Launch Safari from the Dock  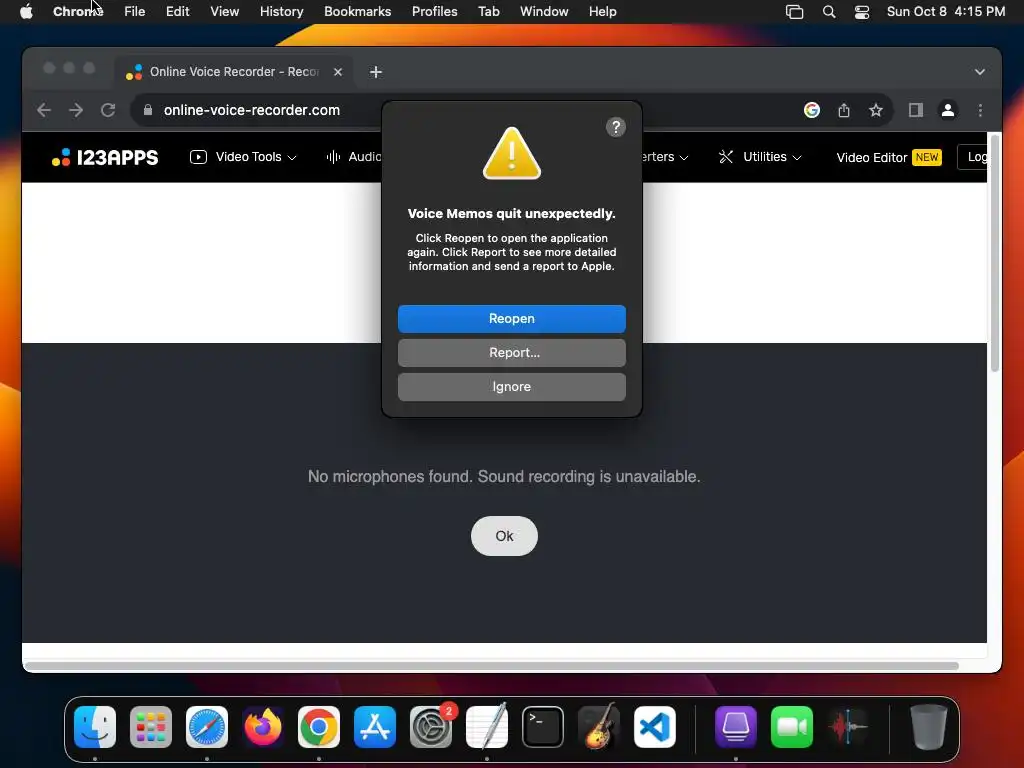[207, 727]
